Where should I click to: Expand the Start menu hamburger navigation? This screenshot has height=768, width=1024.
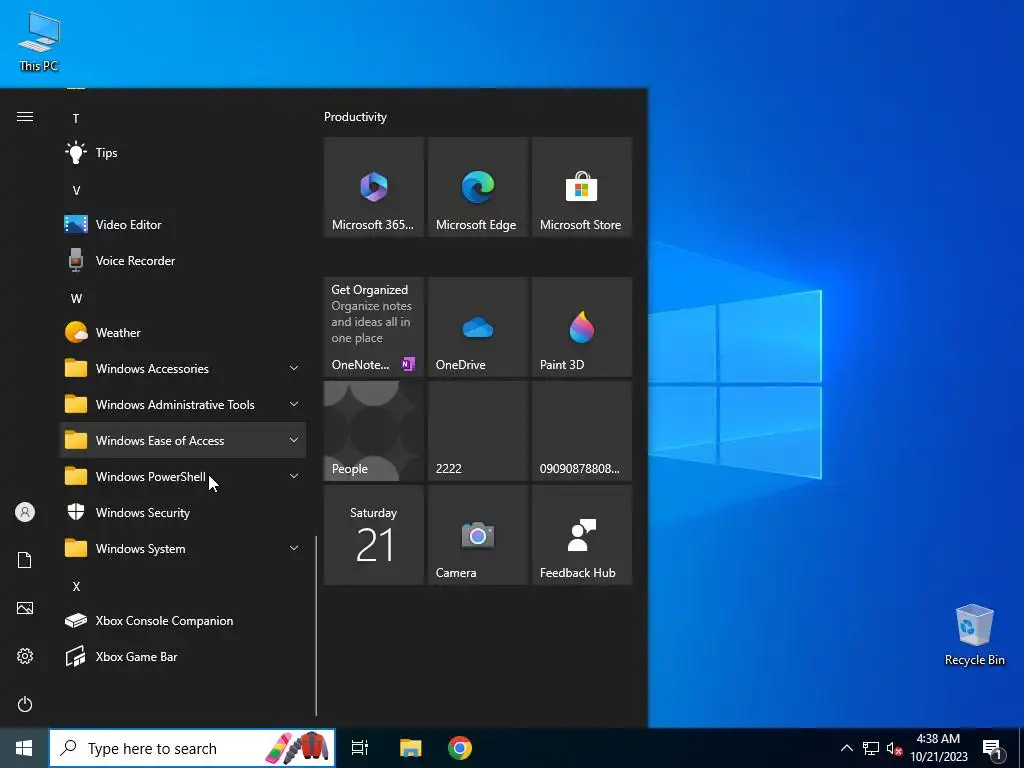coord(25,117)
